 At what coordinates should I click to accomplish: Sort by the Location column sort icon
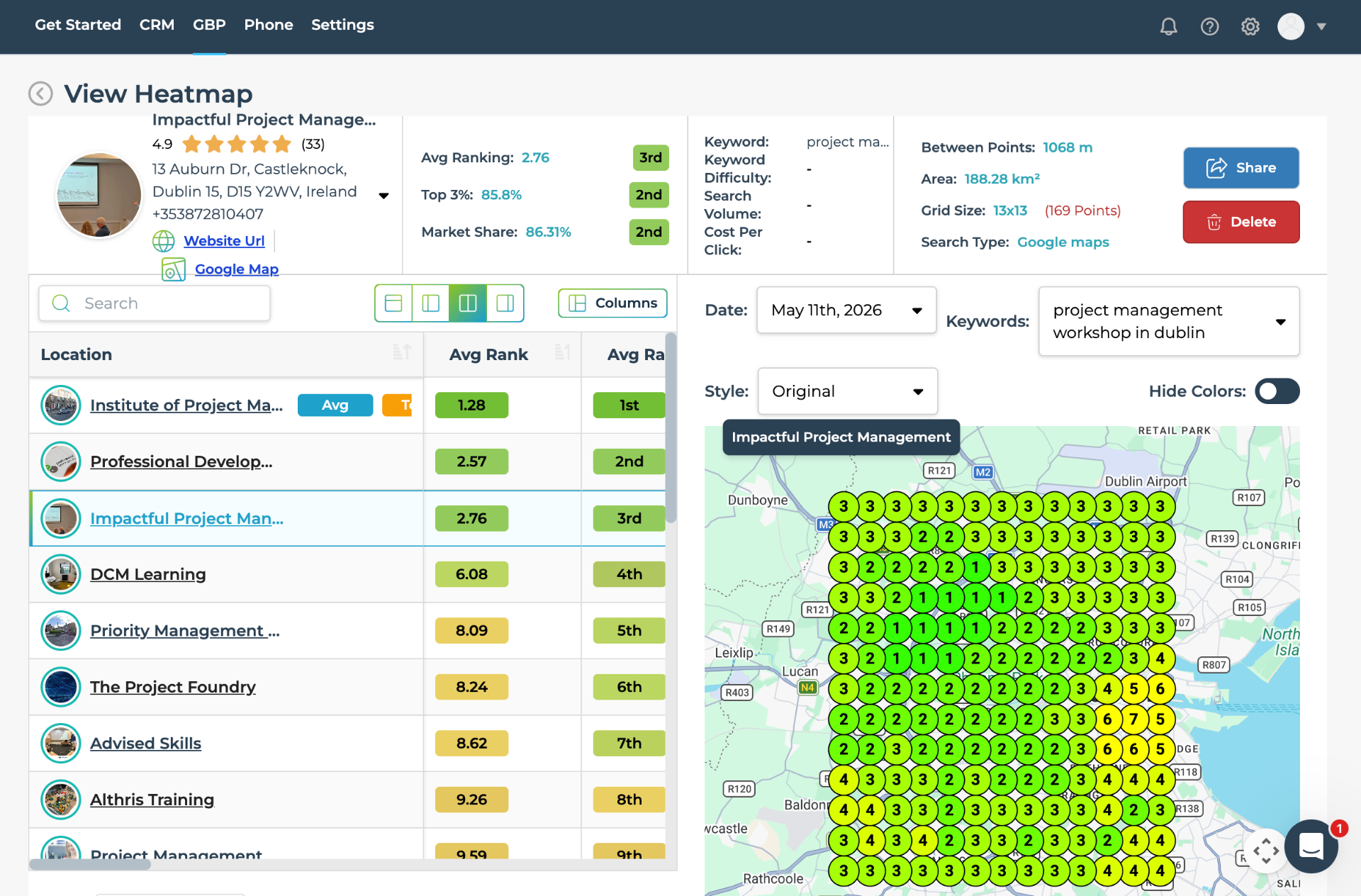pyautogui.click(x=402, y=352)
